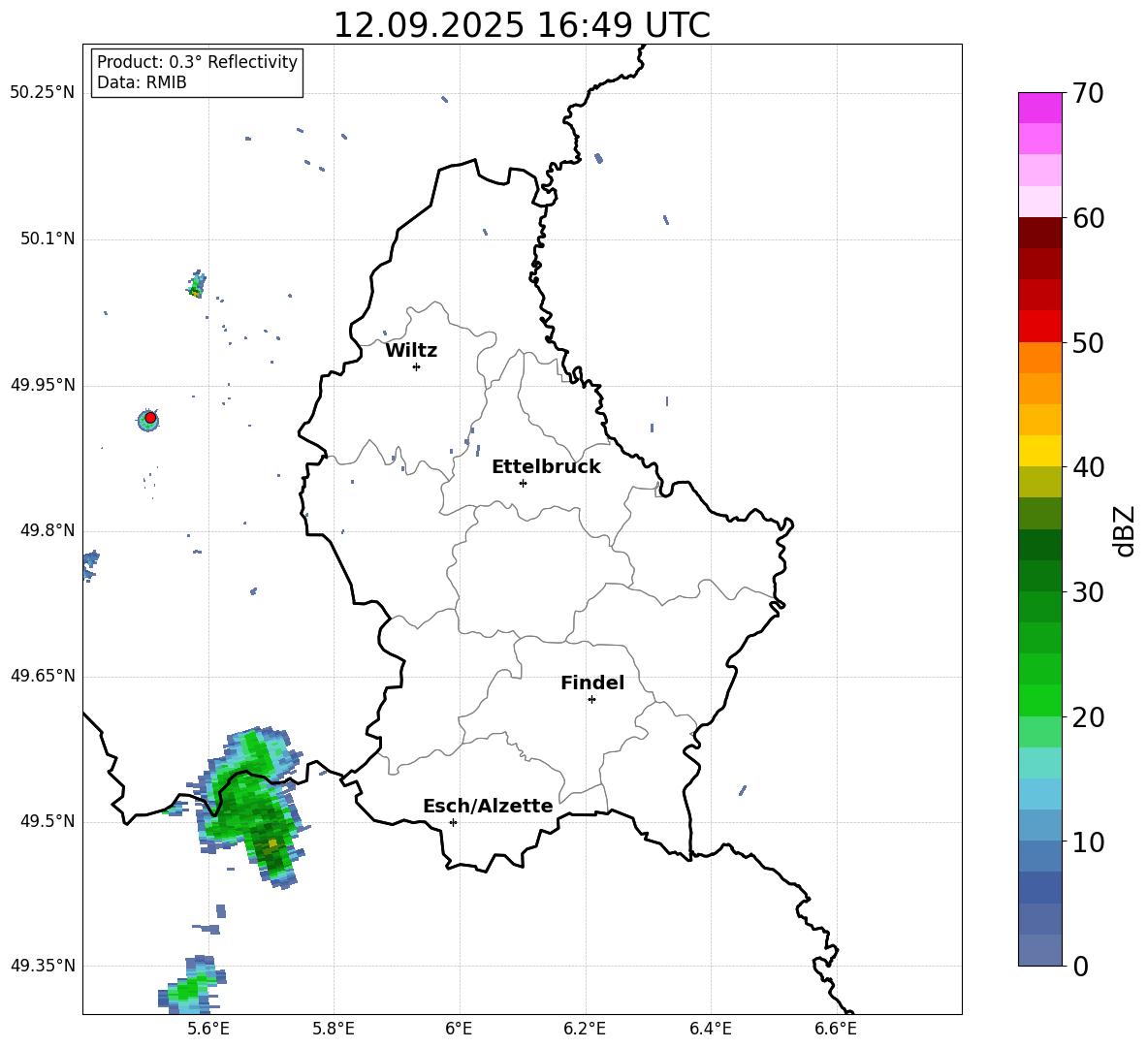Click the 20 colorbar tick value

(x=1088, y=717)
